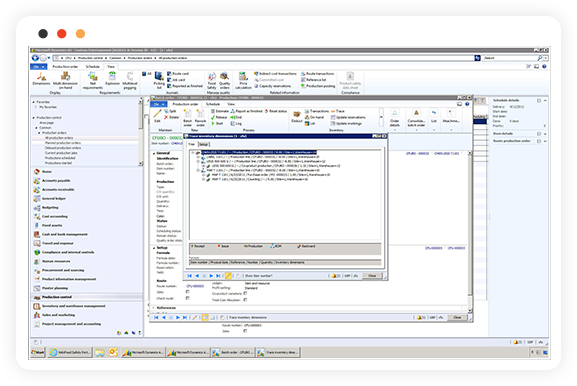Go to next record in Trace dialog

tap(211, 276)
